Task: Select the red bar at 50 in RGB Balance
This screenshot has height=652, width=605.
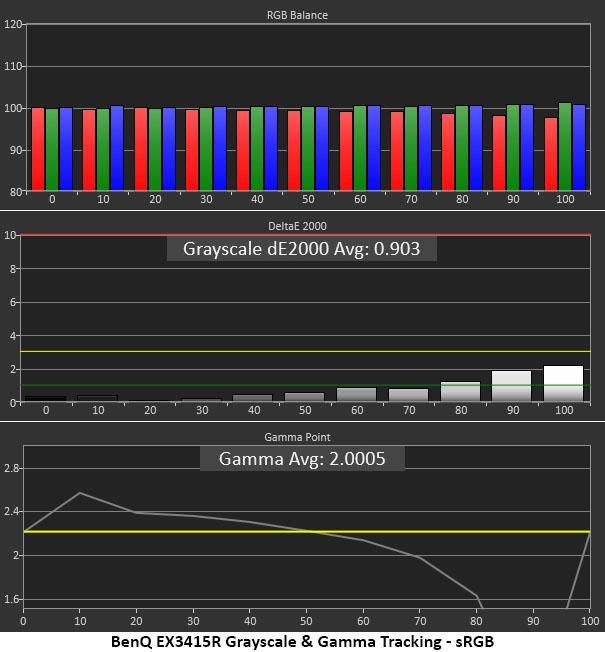Action: click(x=294, y=151)
